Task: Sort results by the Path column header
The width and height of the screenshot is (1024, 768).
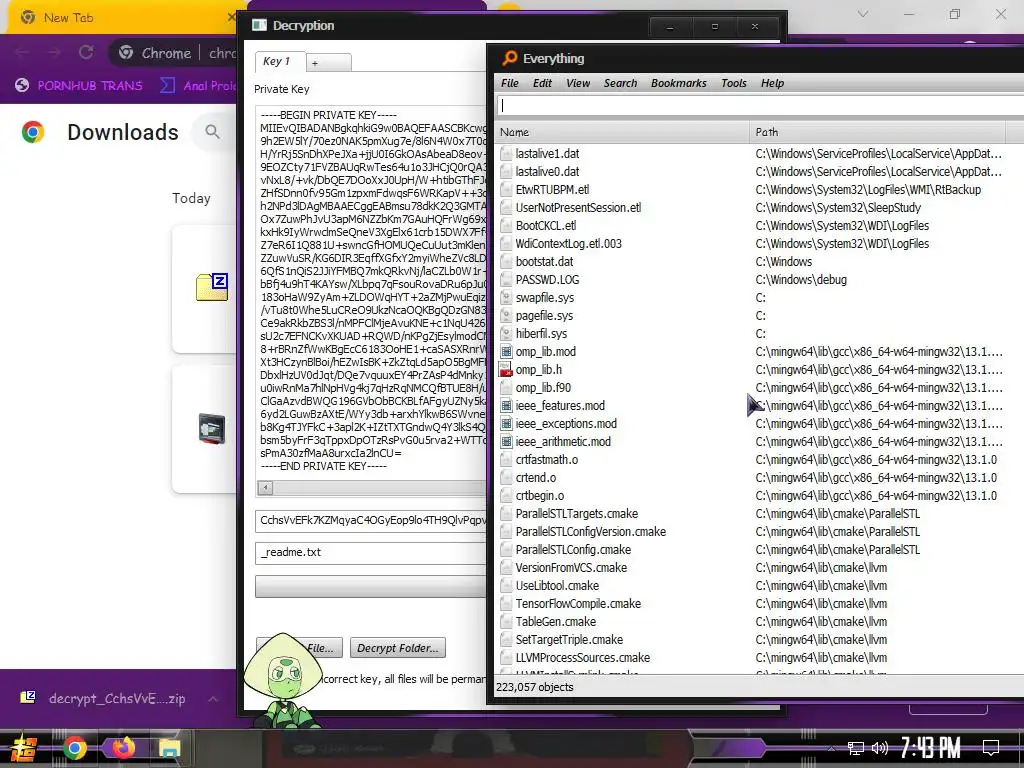Action: [x=877, y=132]
